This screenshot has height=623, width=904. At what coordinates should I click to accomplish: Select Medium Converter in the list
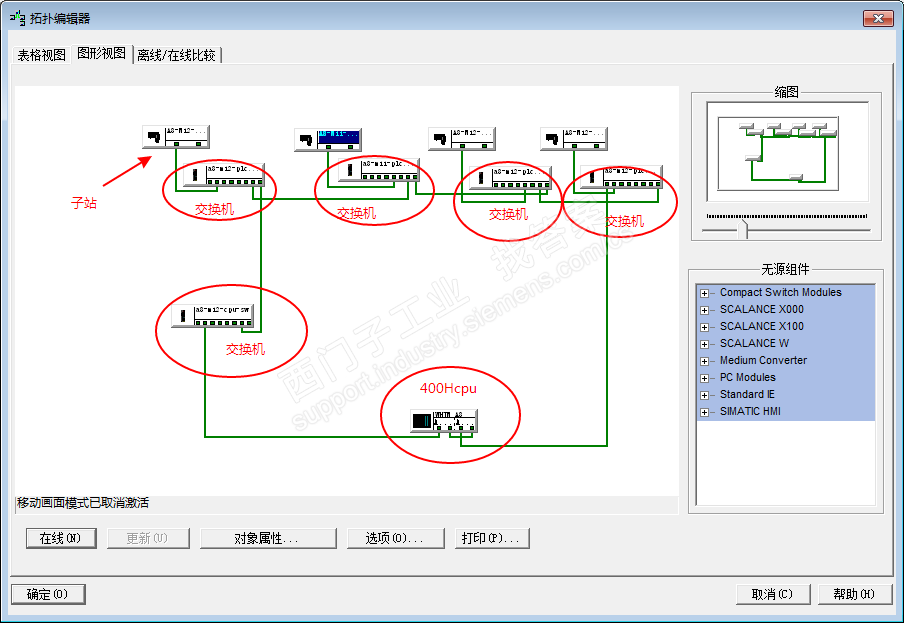(763, 361)
